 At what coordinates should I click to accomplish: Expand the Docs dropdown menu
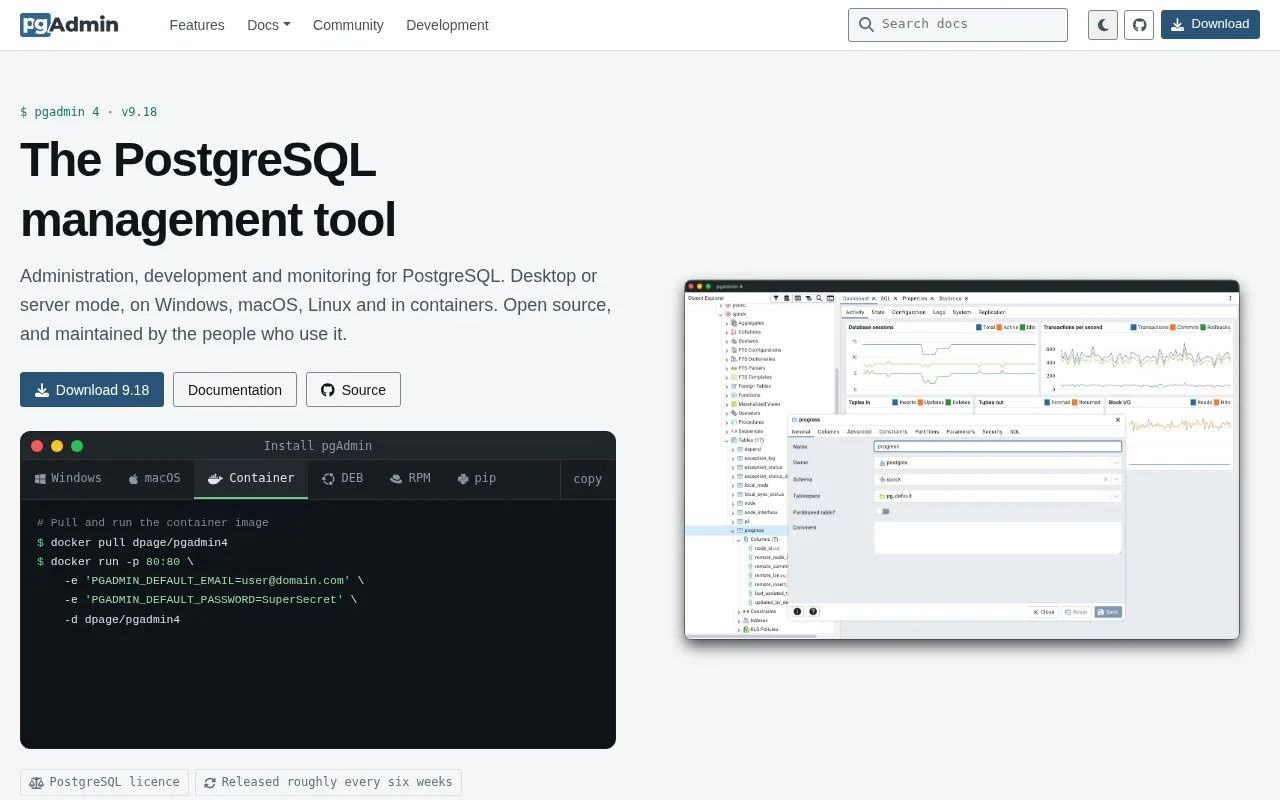point(269,25)
